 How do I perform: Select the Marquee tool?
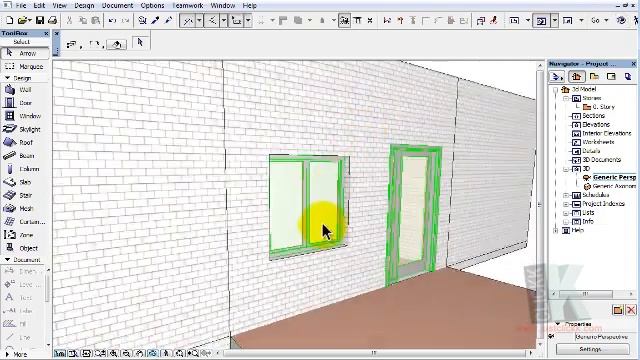click(24, 66)
